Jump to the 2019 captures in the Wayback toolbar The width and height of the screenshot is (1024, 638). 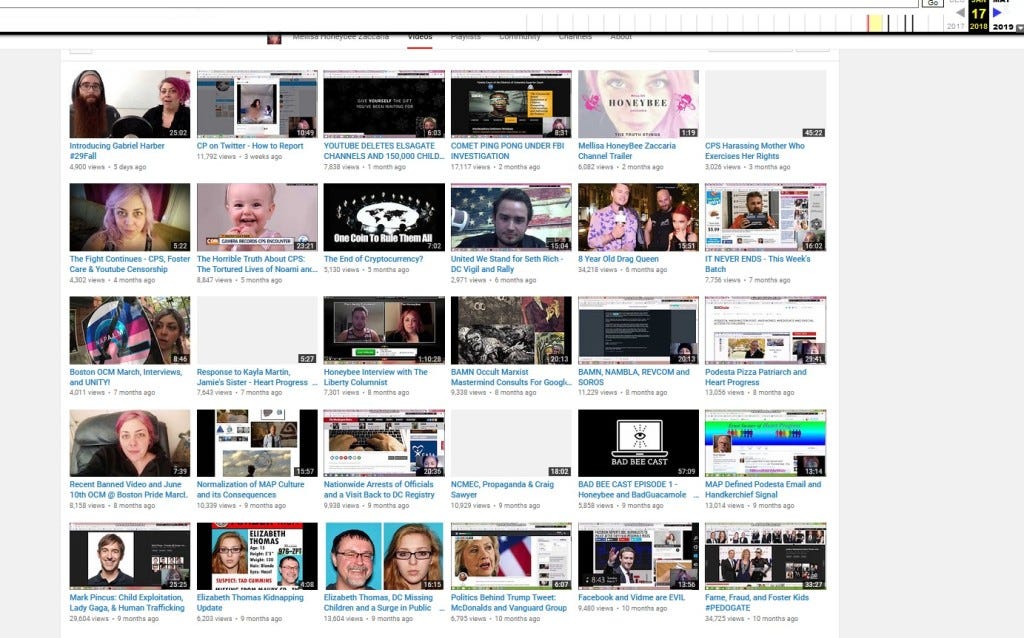[1002, 27]
